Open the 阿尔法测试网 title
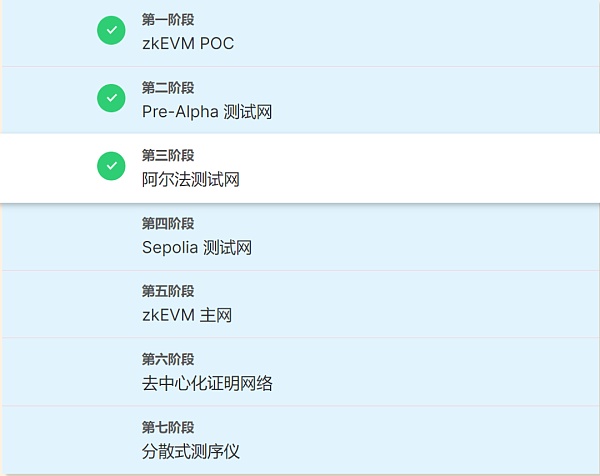This screenshot has height=476, width=600. click(x=191, y=180)
